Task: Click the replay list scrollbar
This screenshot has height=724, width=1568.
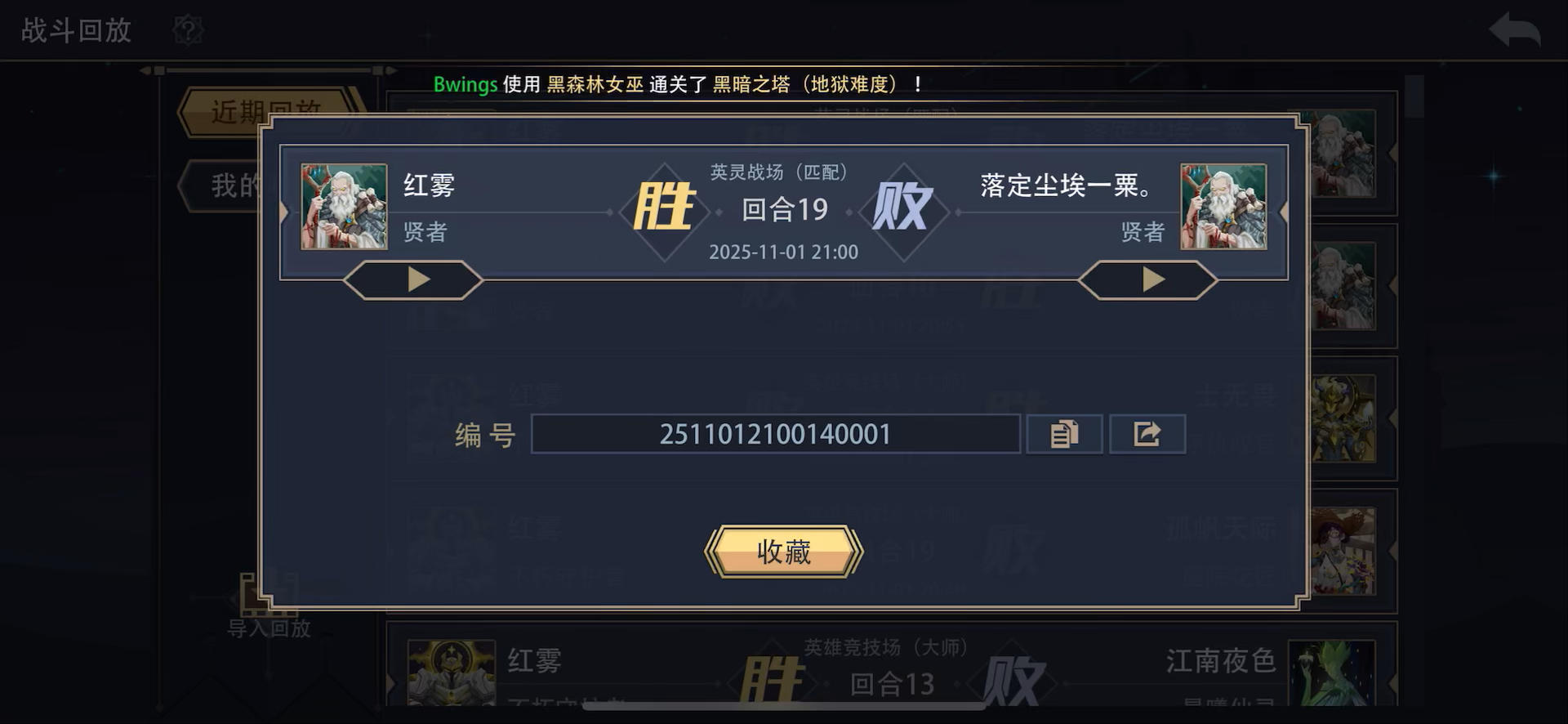Action: 1414,98
